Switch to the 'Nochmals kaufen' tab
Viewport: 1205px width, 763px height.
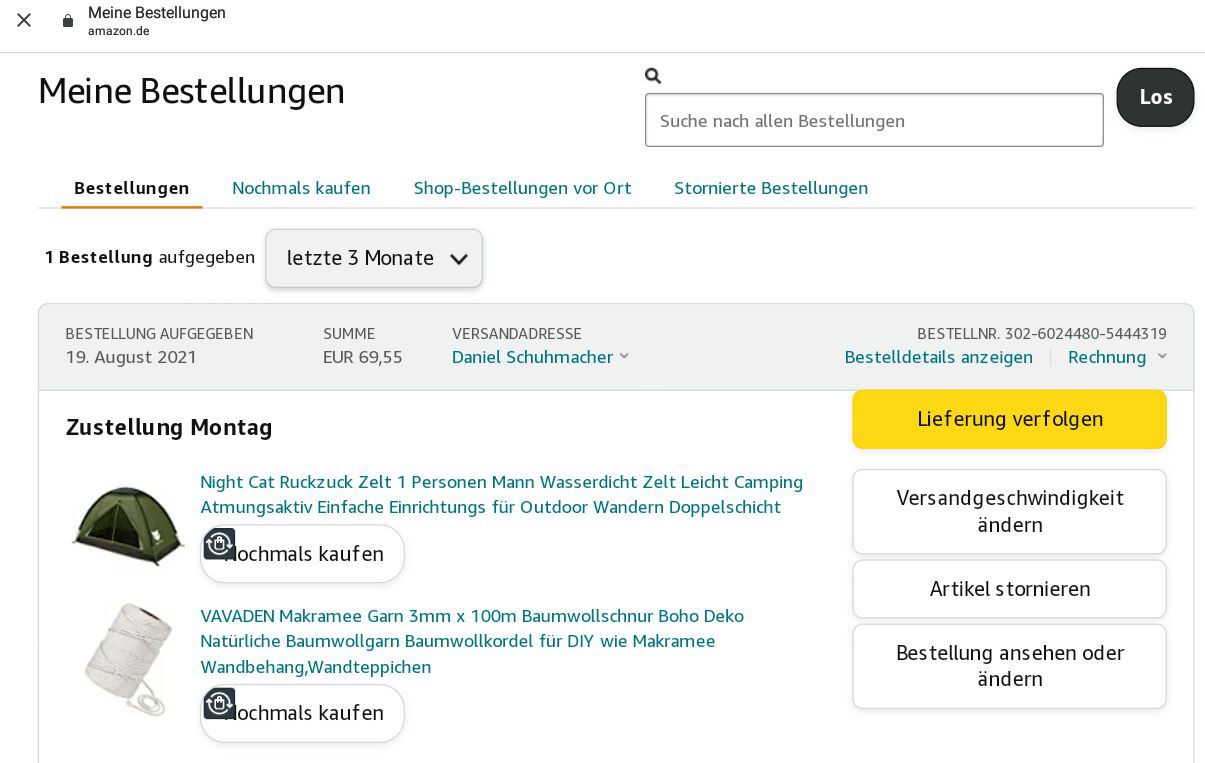pos(301,188)
